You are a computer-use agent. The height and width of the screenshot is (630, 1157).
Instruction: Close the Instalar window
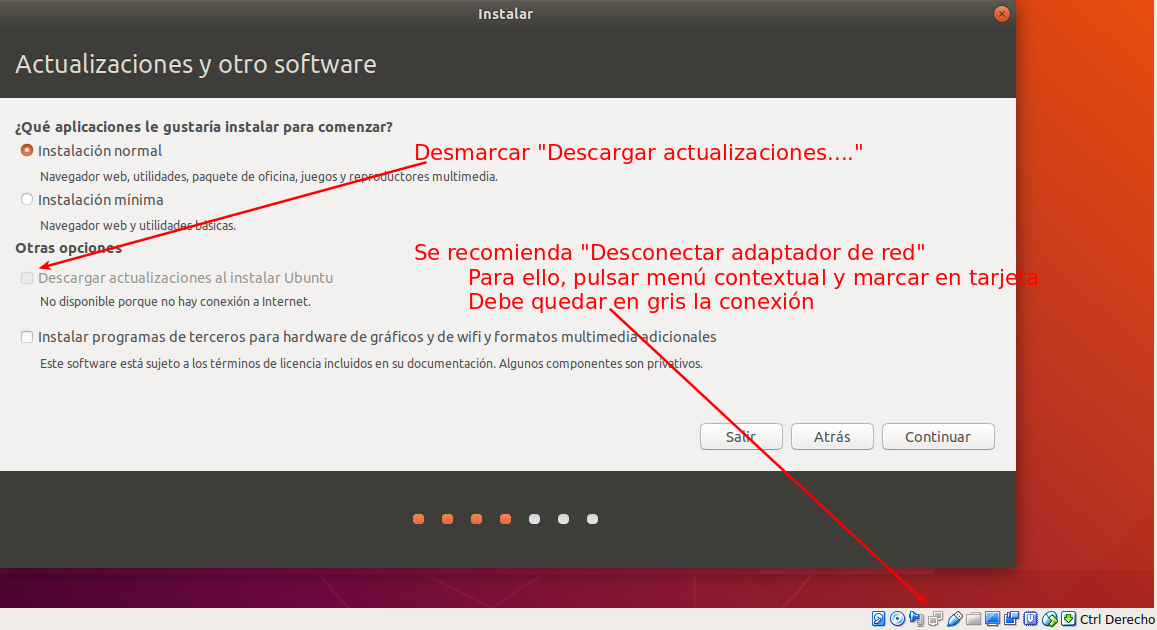1001,14
